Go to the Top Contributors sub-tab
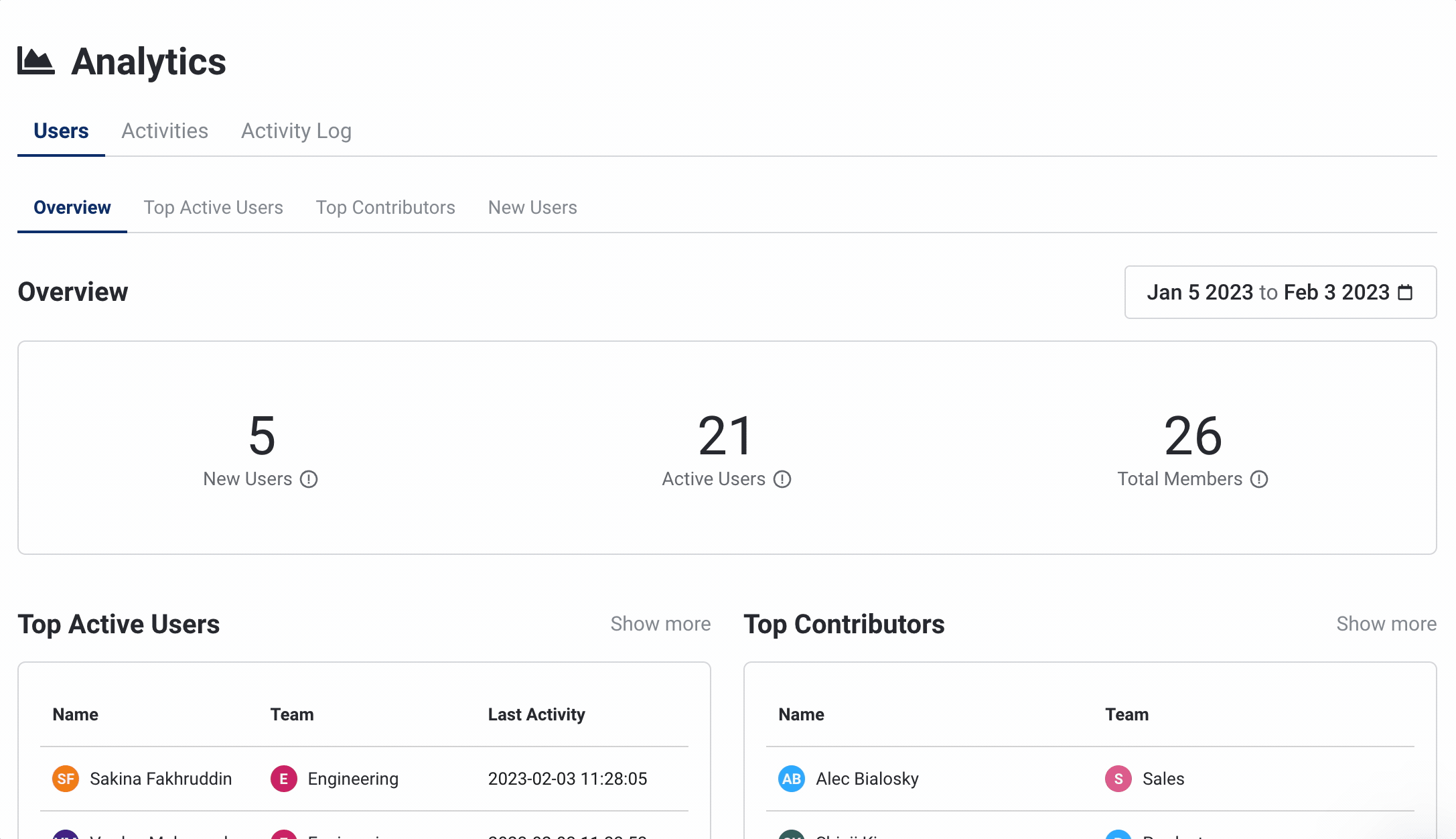This screenshot has width=1456, height=839. (x=385, y=208)
